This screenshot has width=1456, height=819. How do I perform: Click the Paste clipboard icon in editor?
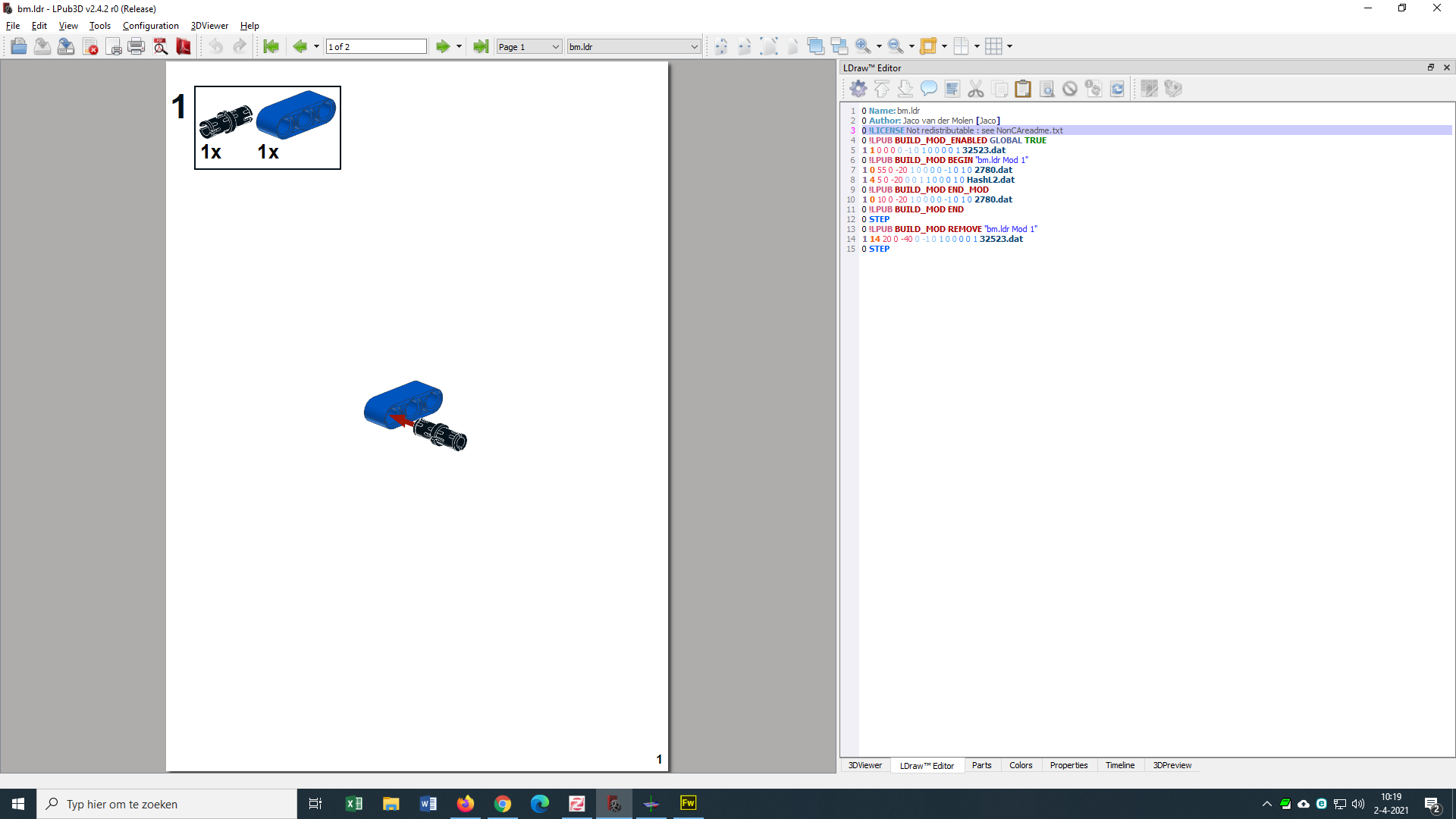tap(1023, 89)
